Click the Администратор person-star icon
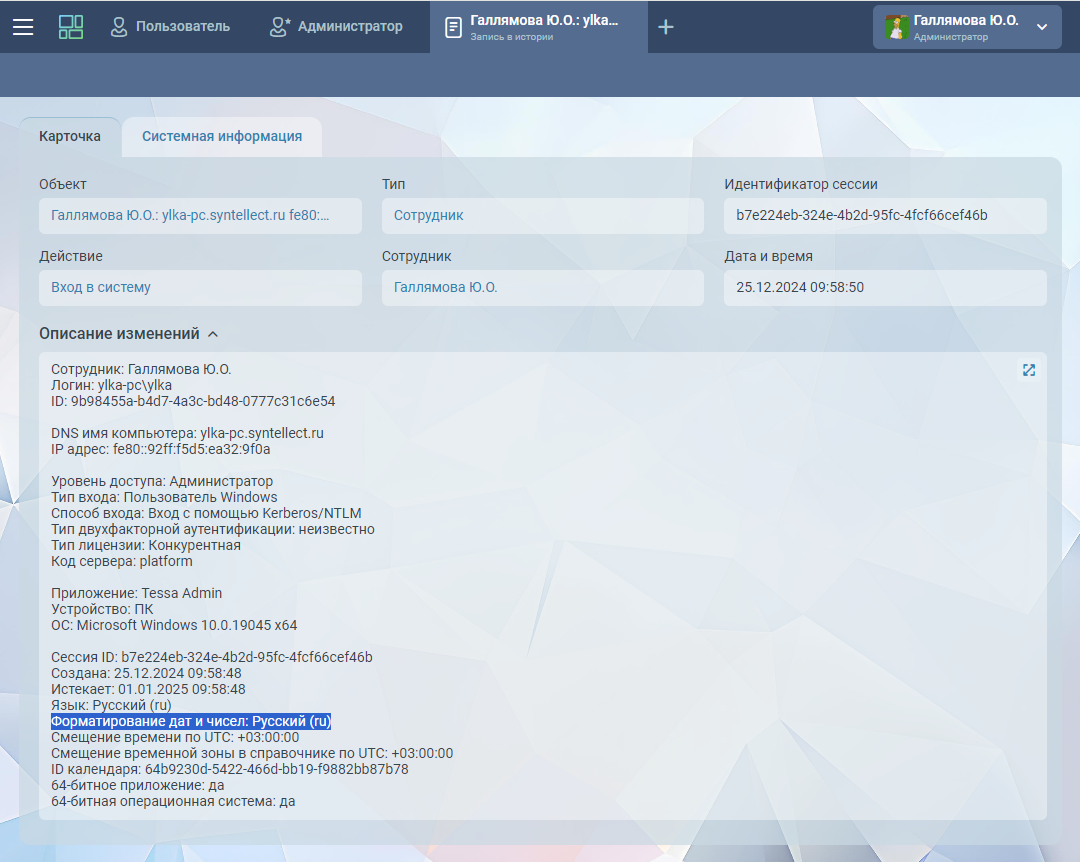This screenshot has height=862, width=1080. (280, 27)
